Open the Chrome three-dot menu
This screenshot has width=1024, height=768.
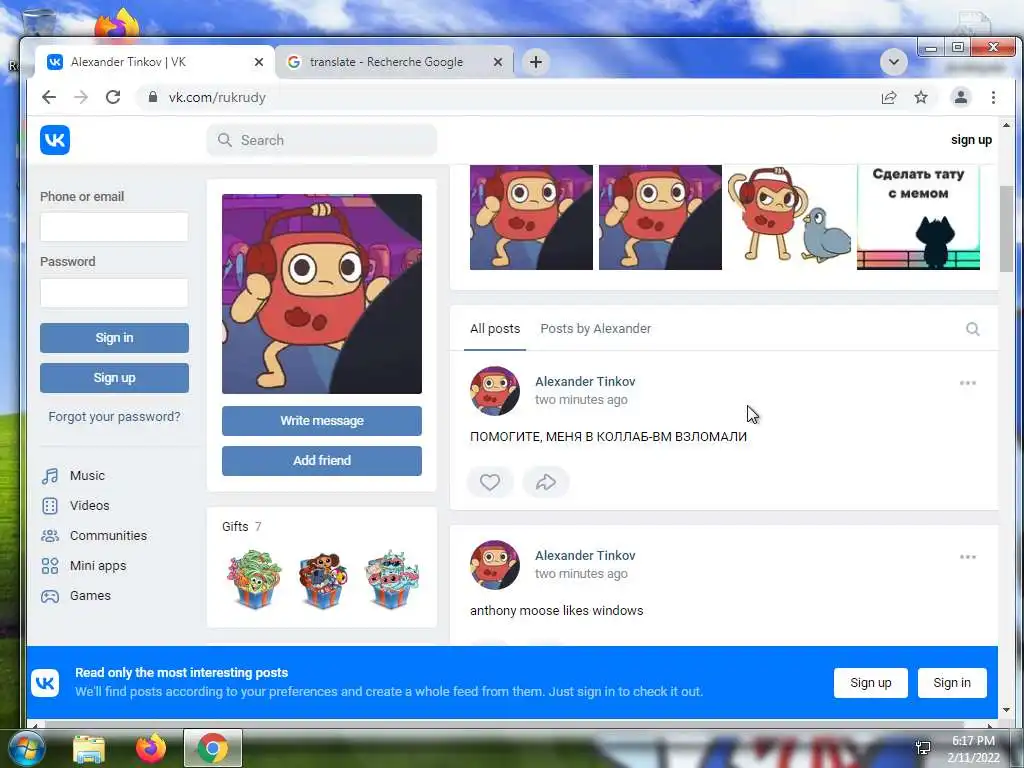993,97
